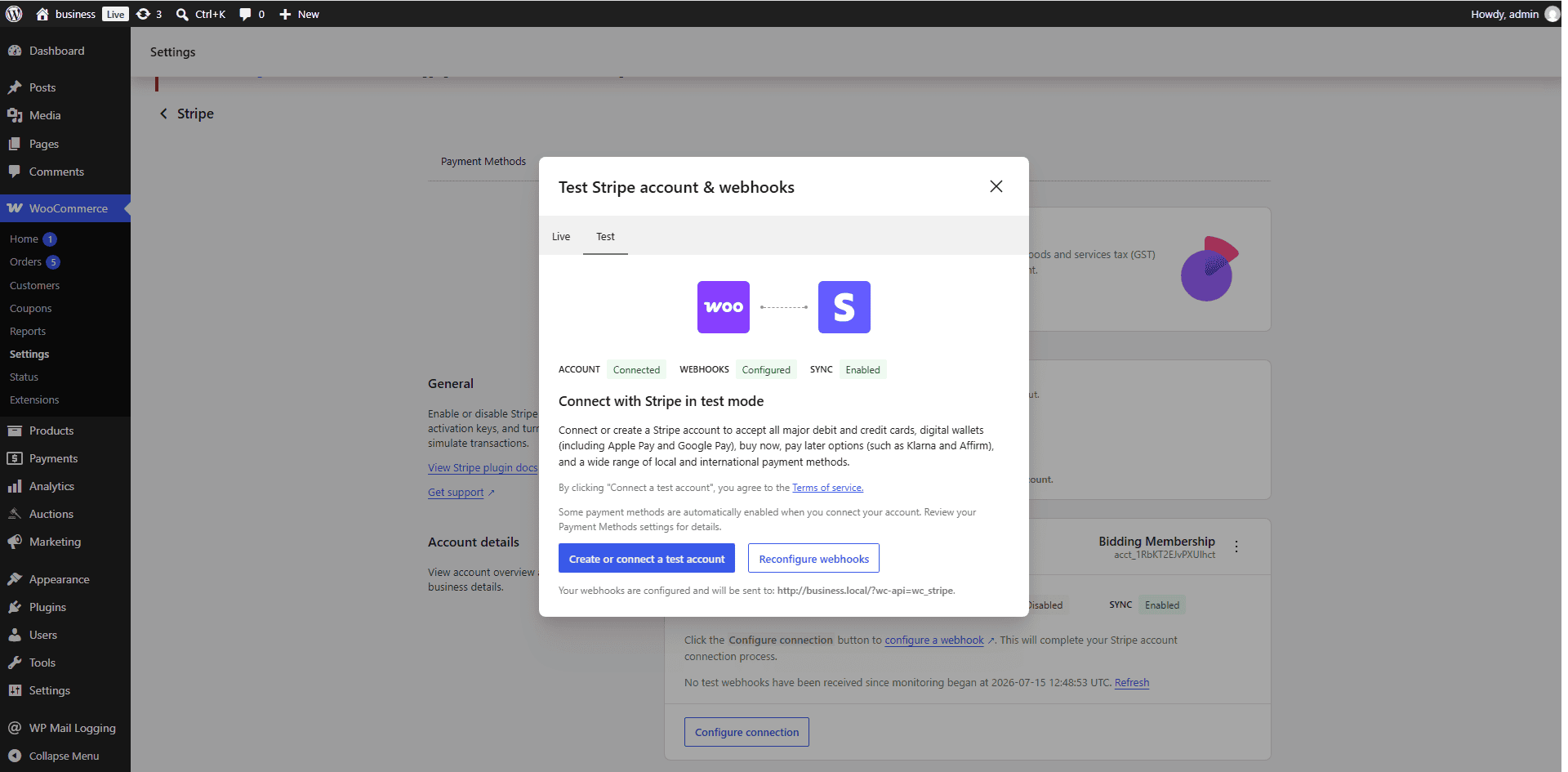The width and height of the screenshot is (1568, 772).
Task: Go to WooCommerce Customers
Action: (x=34, y=285)
